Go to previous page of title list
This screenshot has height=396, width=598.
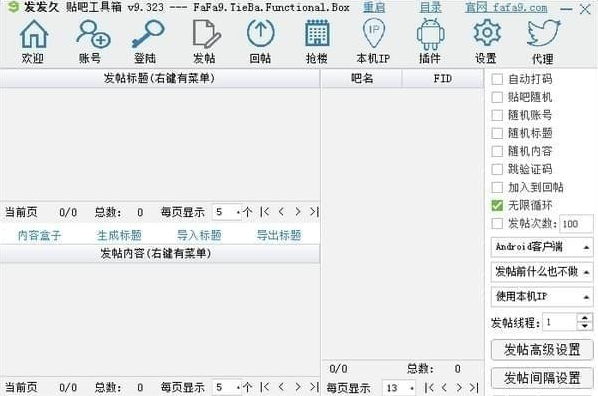tap(281, 212)
